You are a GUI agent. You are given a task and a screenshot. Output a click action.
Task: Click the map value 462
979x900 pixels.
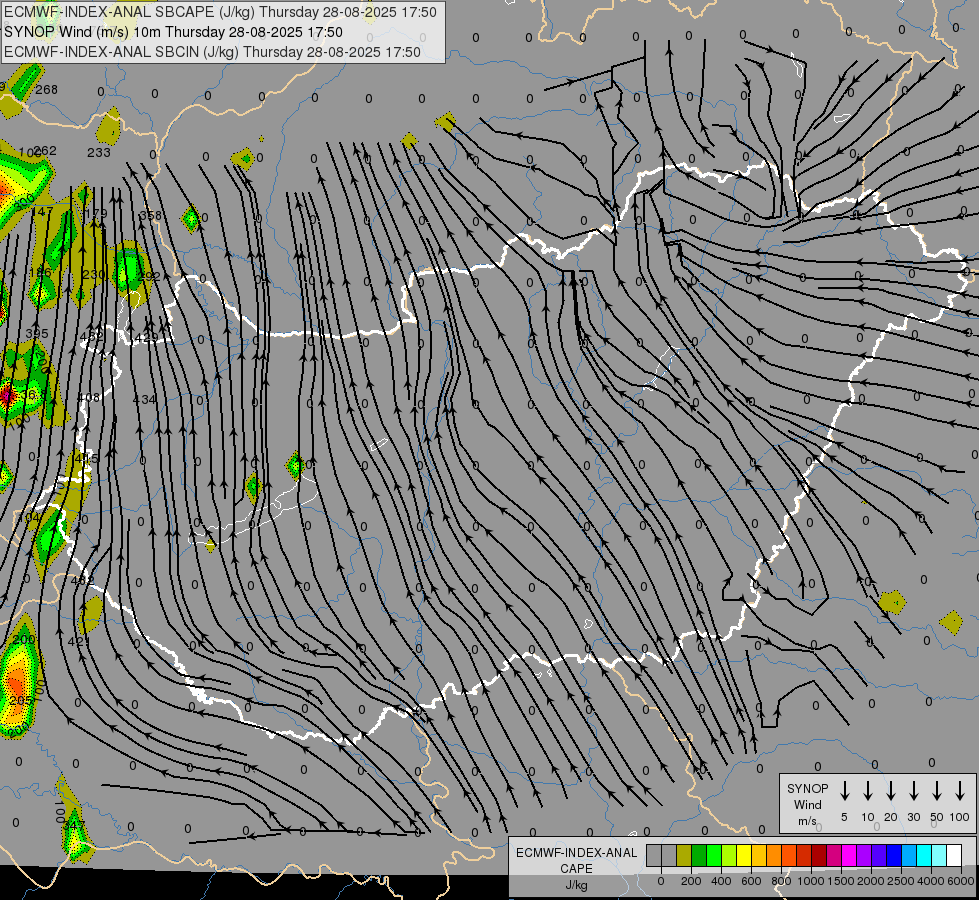pyautogui.click(x=82, y=581)
